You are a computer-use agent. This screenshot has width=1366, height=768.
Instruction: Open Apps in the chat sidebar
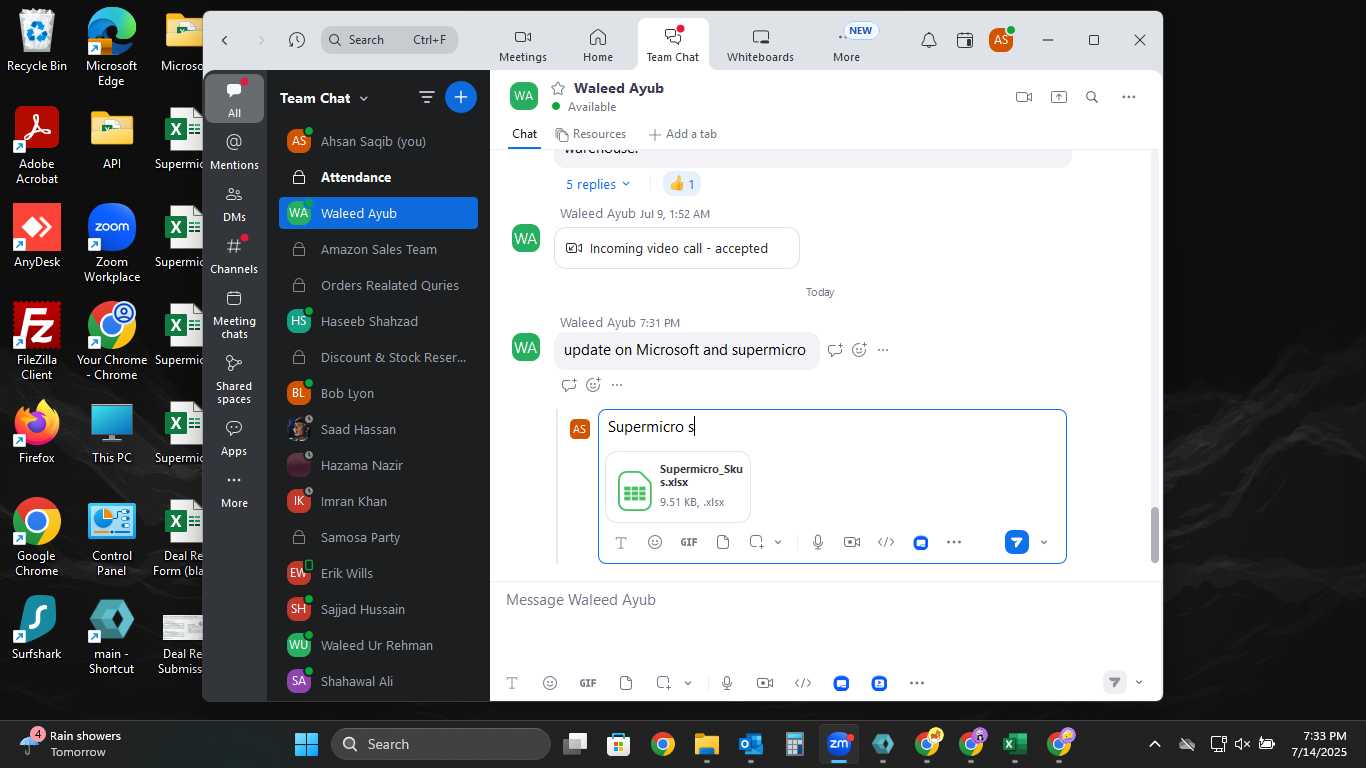point(234,437)
